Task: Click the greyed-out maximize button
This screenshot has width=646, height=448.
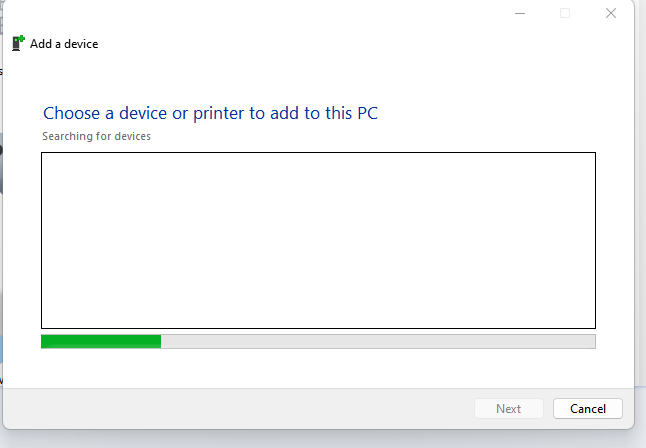Action: [565, 13]
